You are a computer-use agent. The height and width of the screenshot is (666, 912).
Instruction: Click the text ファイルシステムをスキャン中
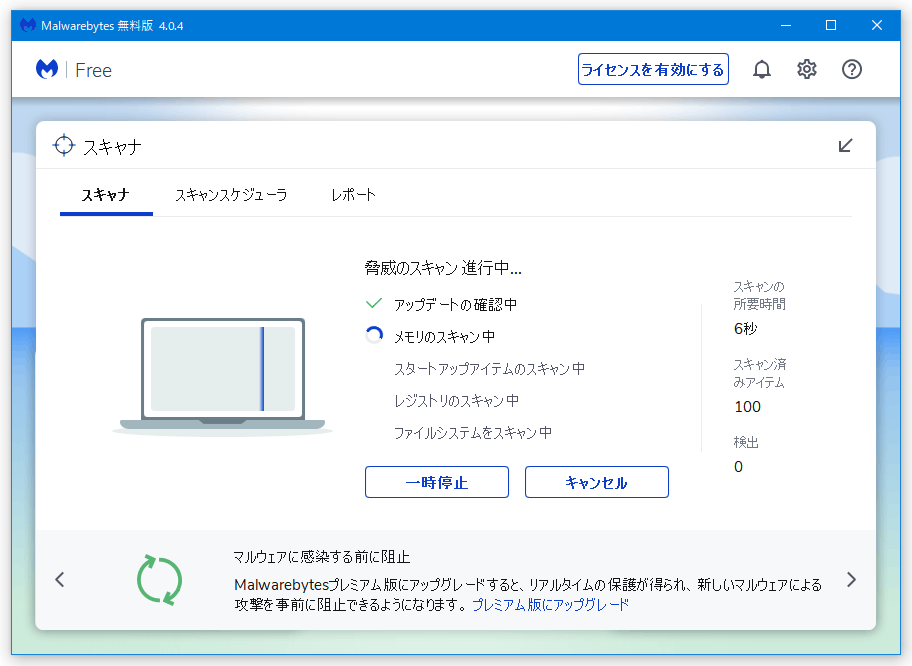tap(473, 433)
